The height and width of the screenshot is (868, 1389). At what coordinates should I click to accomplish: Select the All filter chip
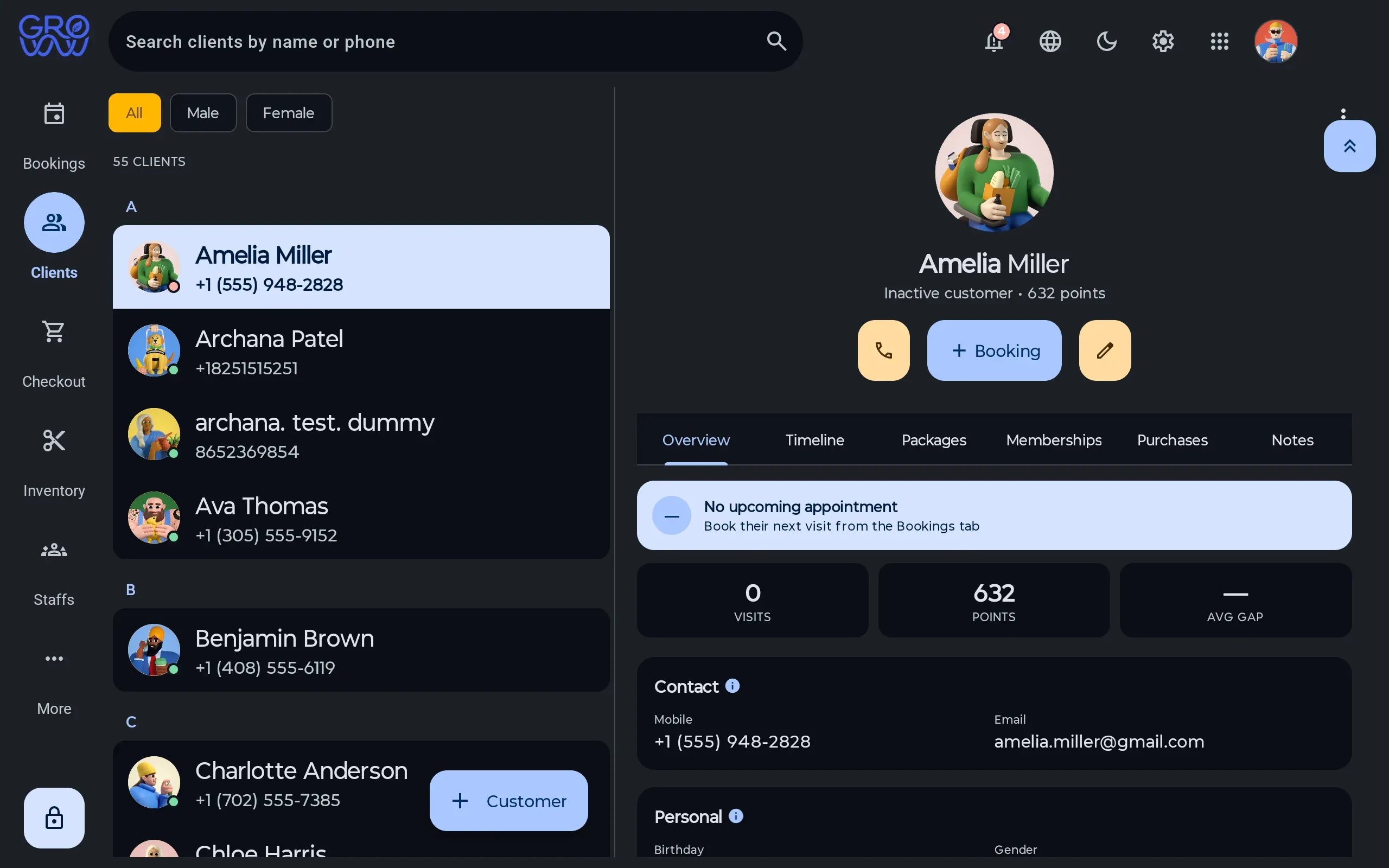[135, 113]
